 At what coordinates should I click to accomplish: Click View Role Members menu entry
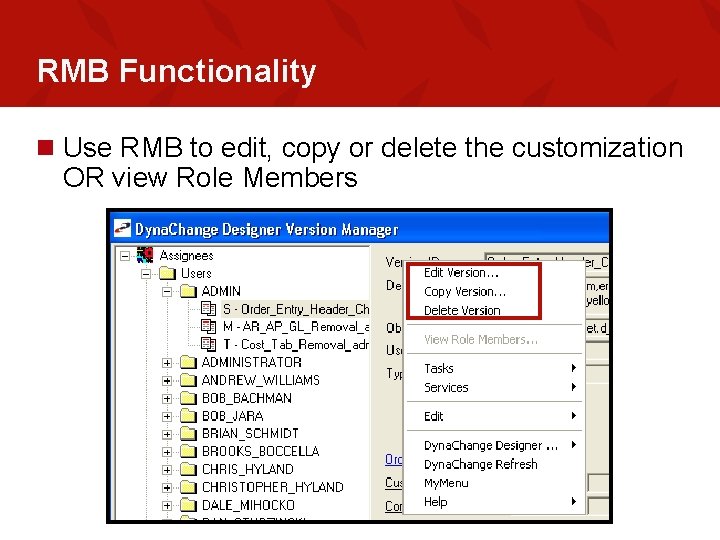pos(480,339)
